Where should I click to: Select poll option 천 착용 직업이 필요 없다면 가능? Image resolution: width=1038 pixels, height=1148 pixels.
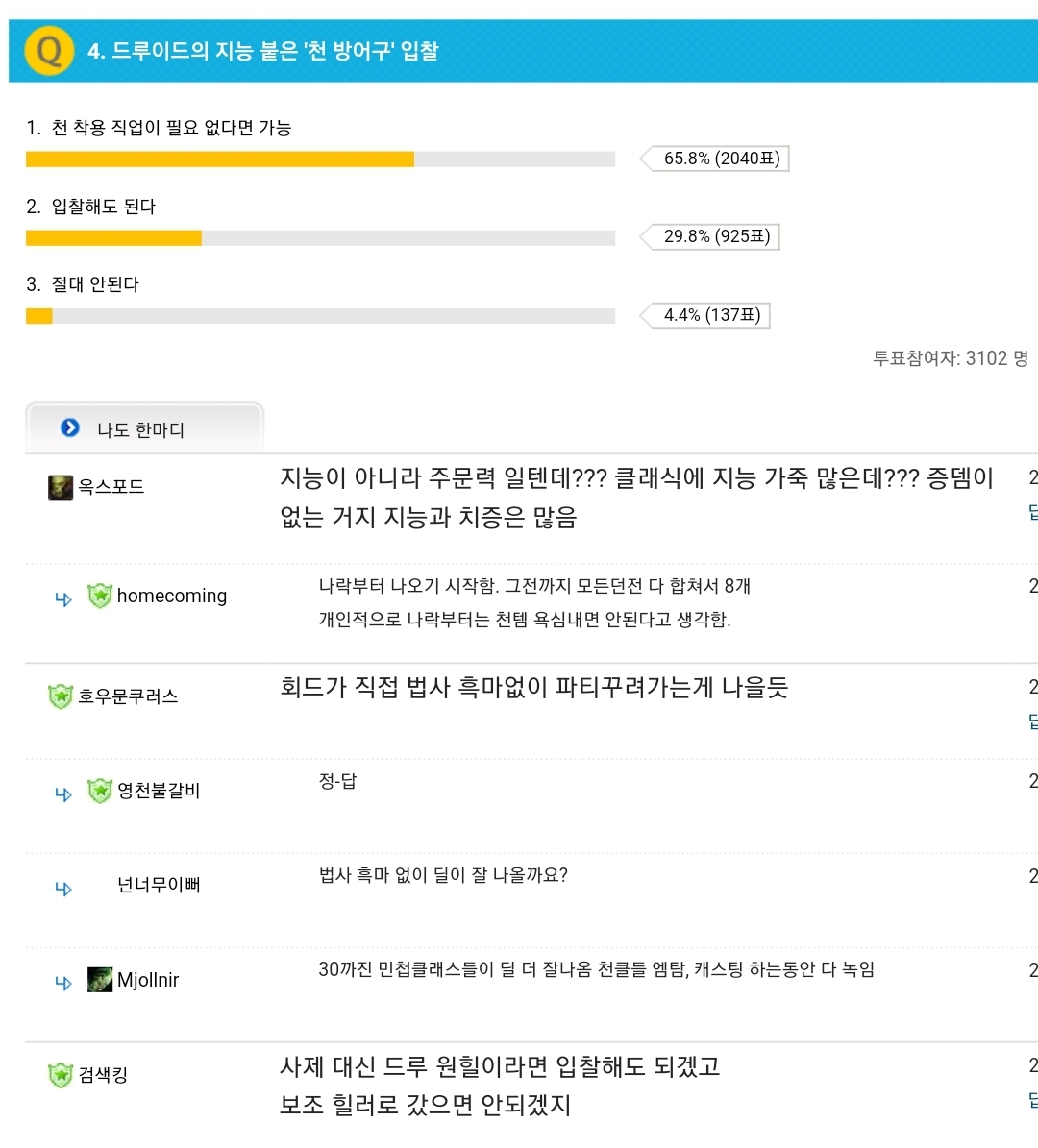[171, 128]
